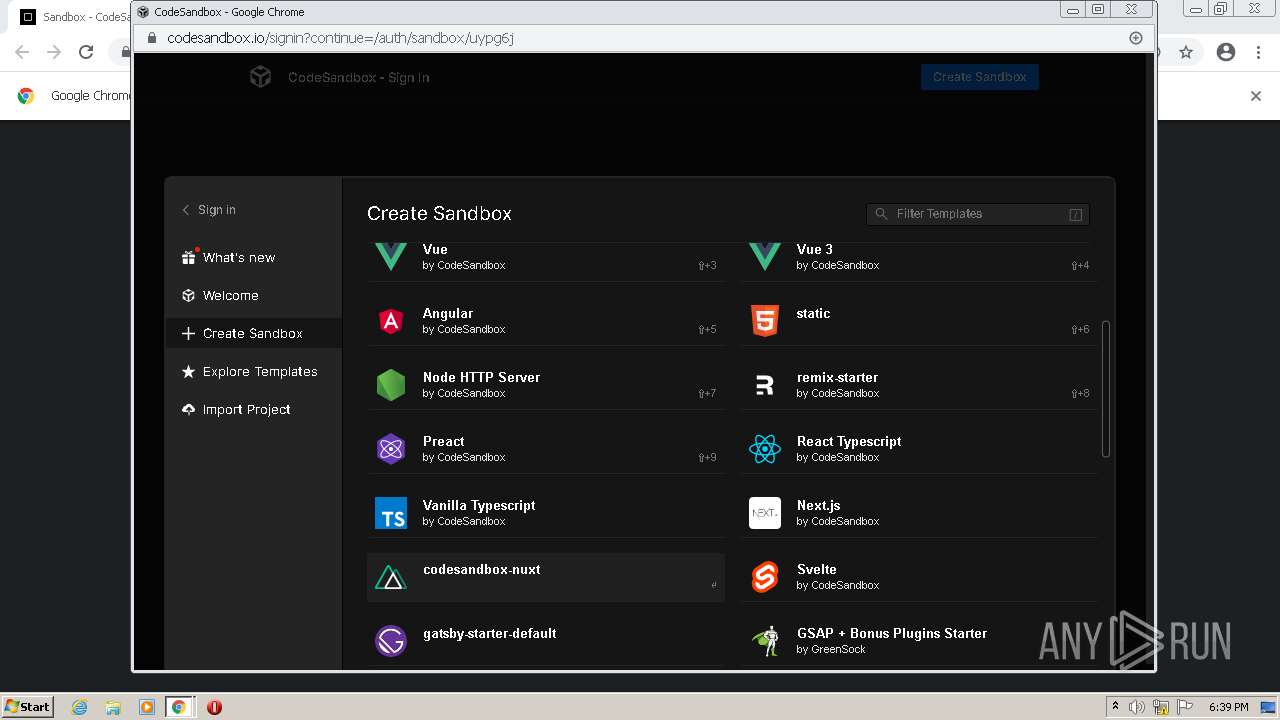Select Create Sandbox in the sidebar
1280x720 pixels.
pyautogui.click(x=254, y=333)
